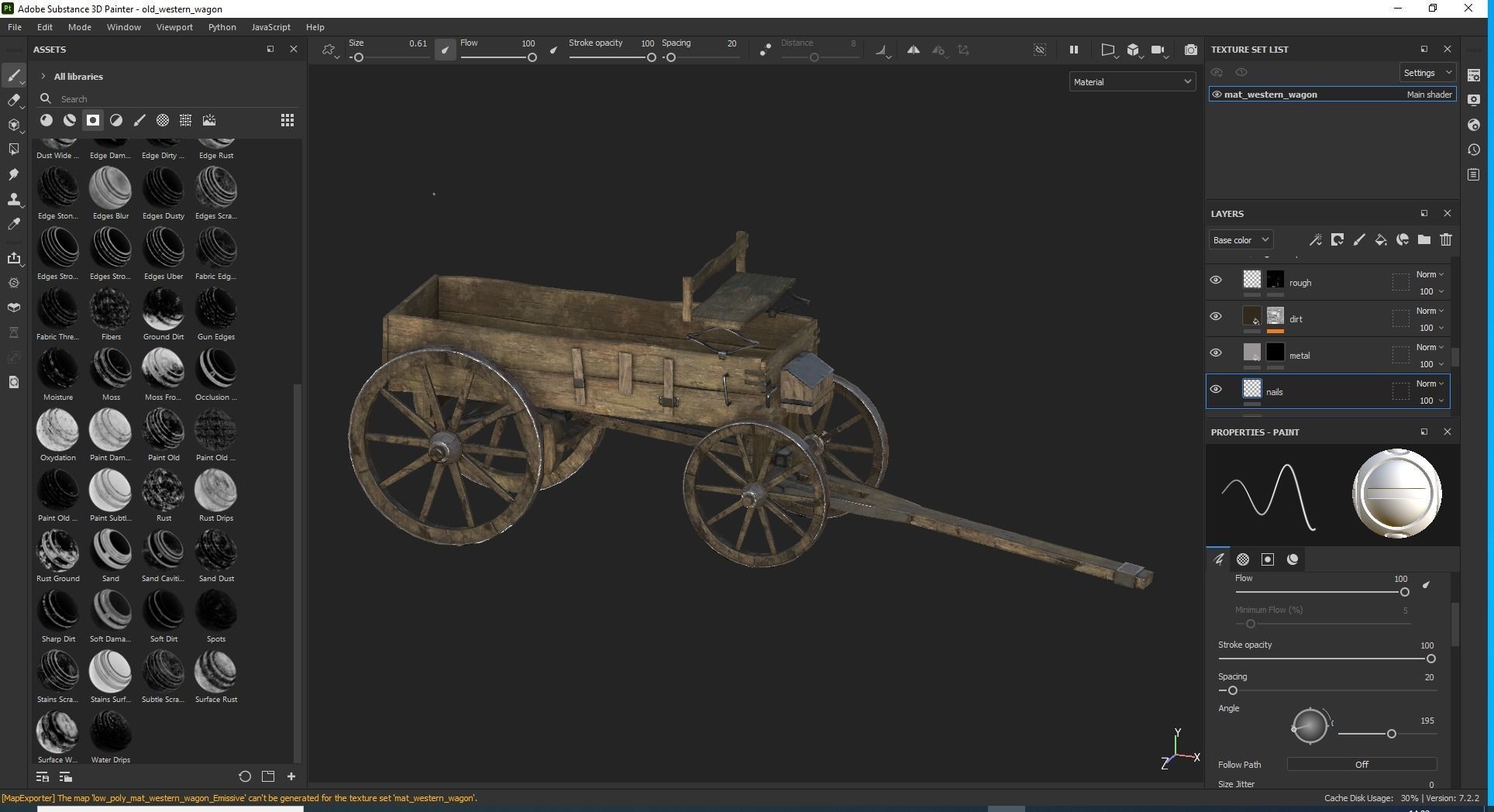Add a fill layer in Layers

[1381, 240]
